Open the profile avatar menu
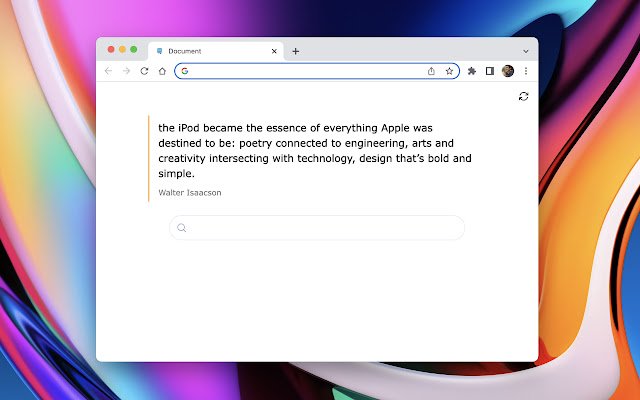Screen dimensions: 640x400 [x=508, y=71]
